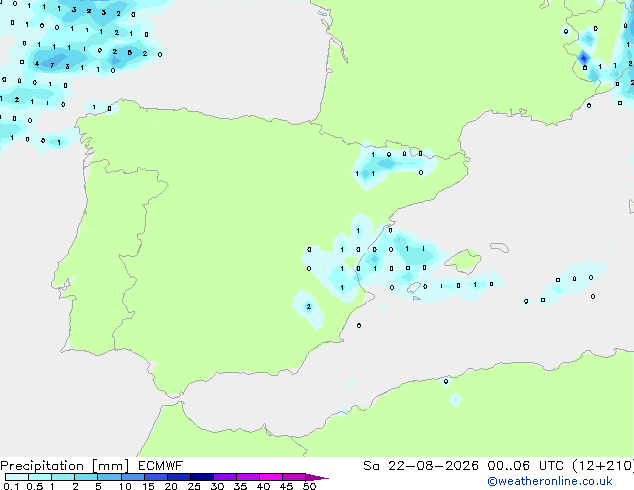This screenshot has width=634, height=490.
Task: Click the legend label "0.5"
Action: coord(34,486)
